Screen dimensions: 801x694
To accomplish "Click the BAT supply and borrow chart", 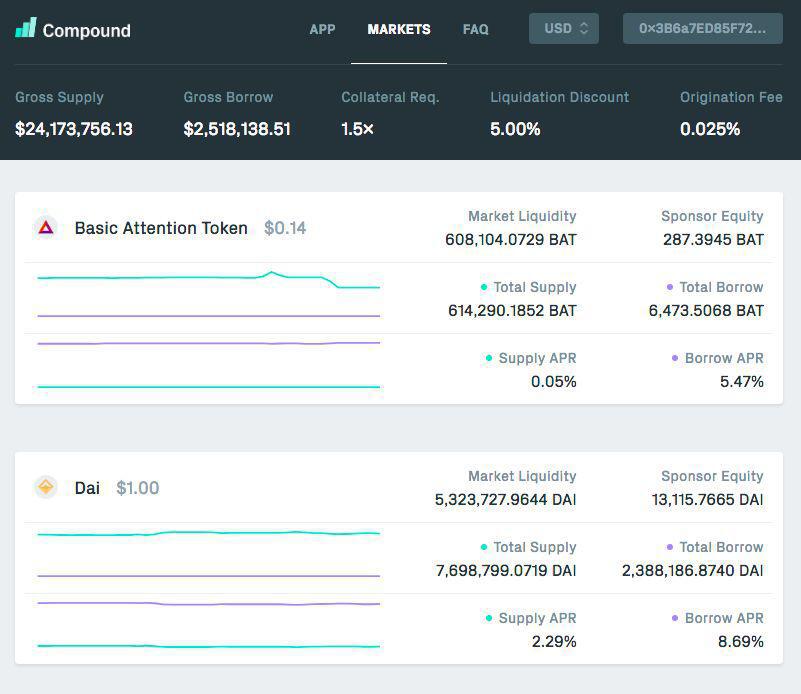I will 208,294.
